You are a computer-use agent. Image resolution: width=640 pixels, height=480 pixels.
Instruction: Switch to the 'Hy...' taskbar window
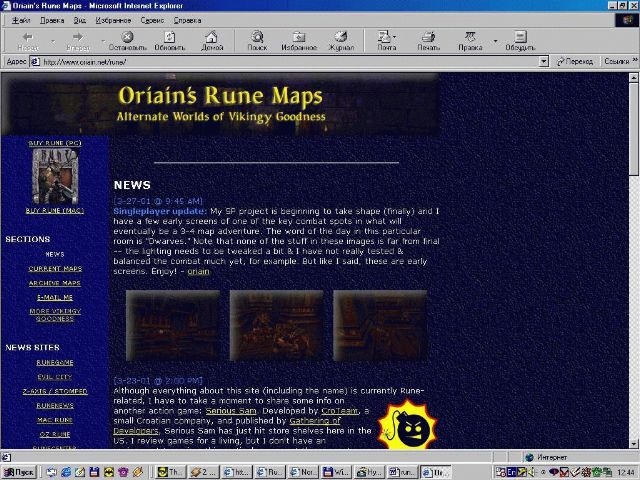tap(369, 472)
